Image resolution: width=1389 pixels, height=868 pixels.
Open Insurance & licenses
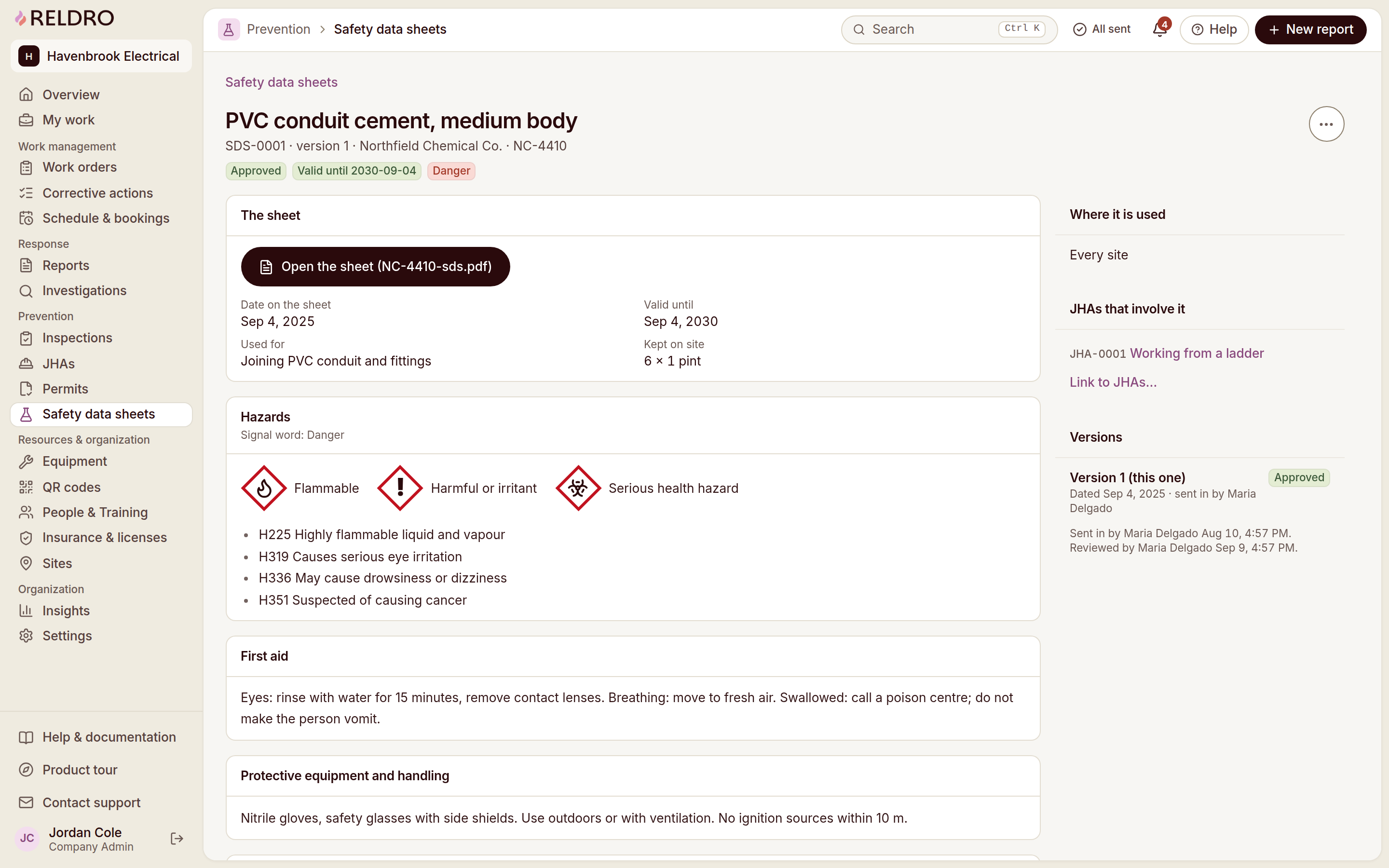pyautogui.click(x=101, y=538)
